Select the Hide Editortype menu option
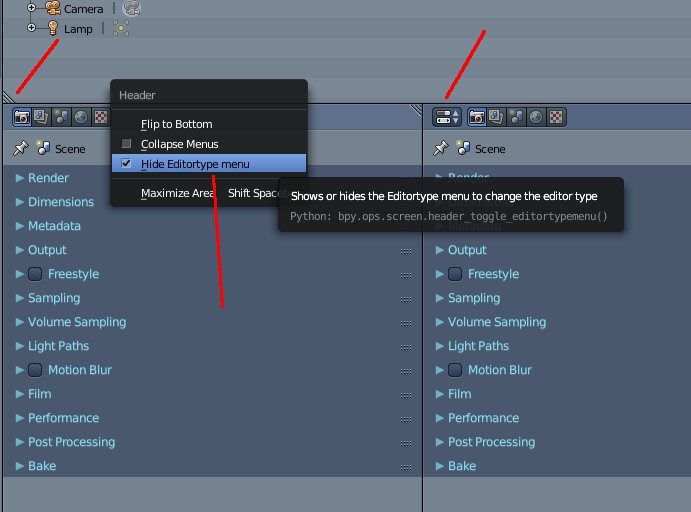 tap(195, 164)
